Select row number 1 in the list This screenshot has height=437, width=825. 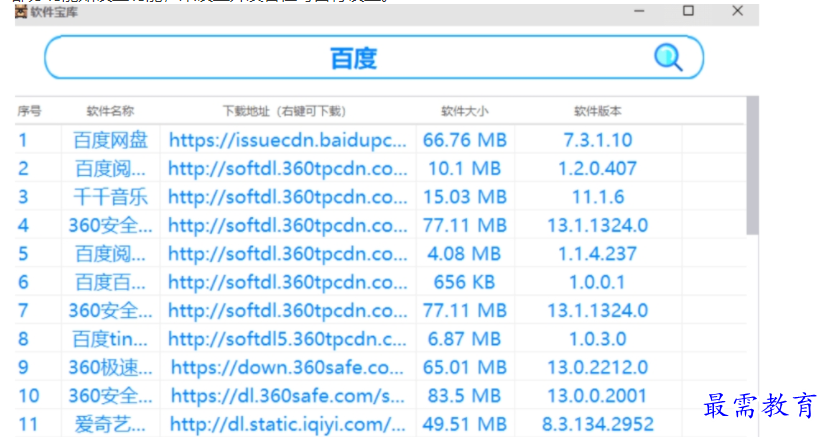point(23,140)
